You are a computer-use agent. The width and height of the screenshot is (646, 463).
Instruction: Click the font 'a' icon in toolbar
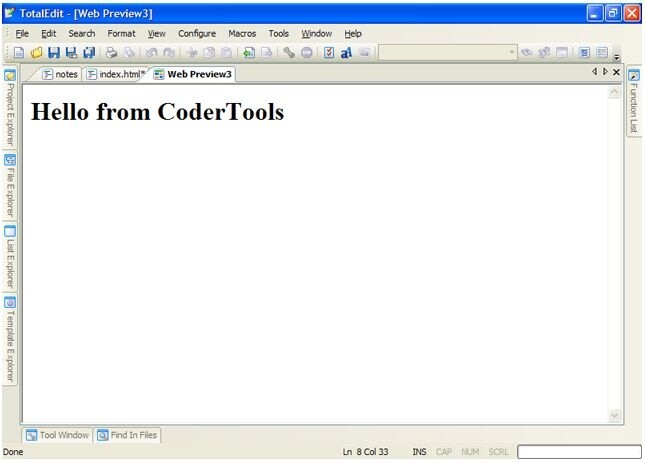pyautogui.click(x=346, y=52)
